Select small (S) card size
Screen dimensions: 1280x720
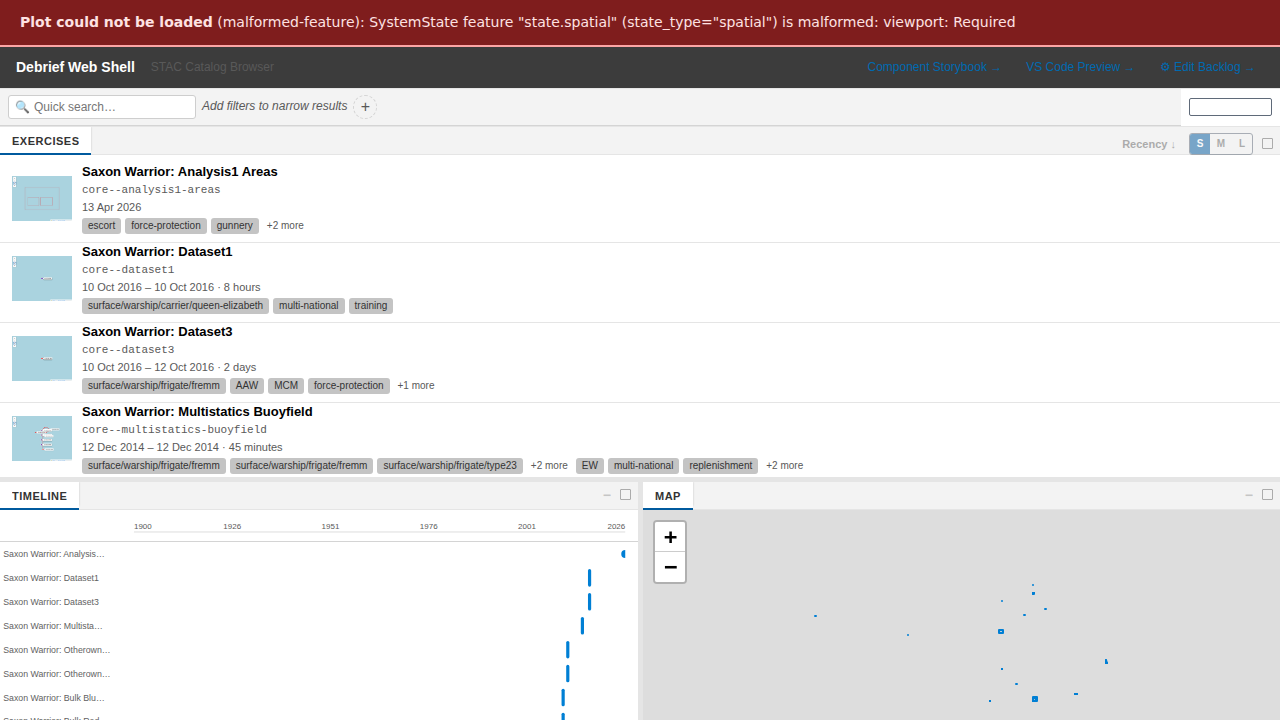coord(1200,144)
